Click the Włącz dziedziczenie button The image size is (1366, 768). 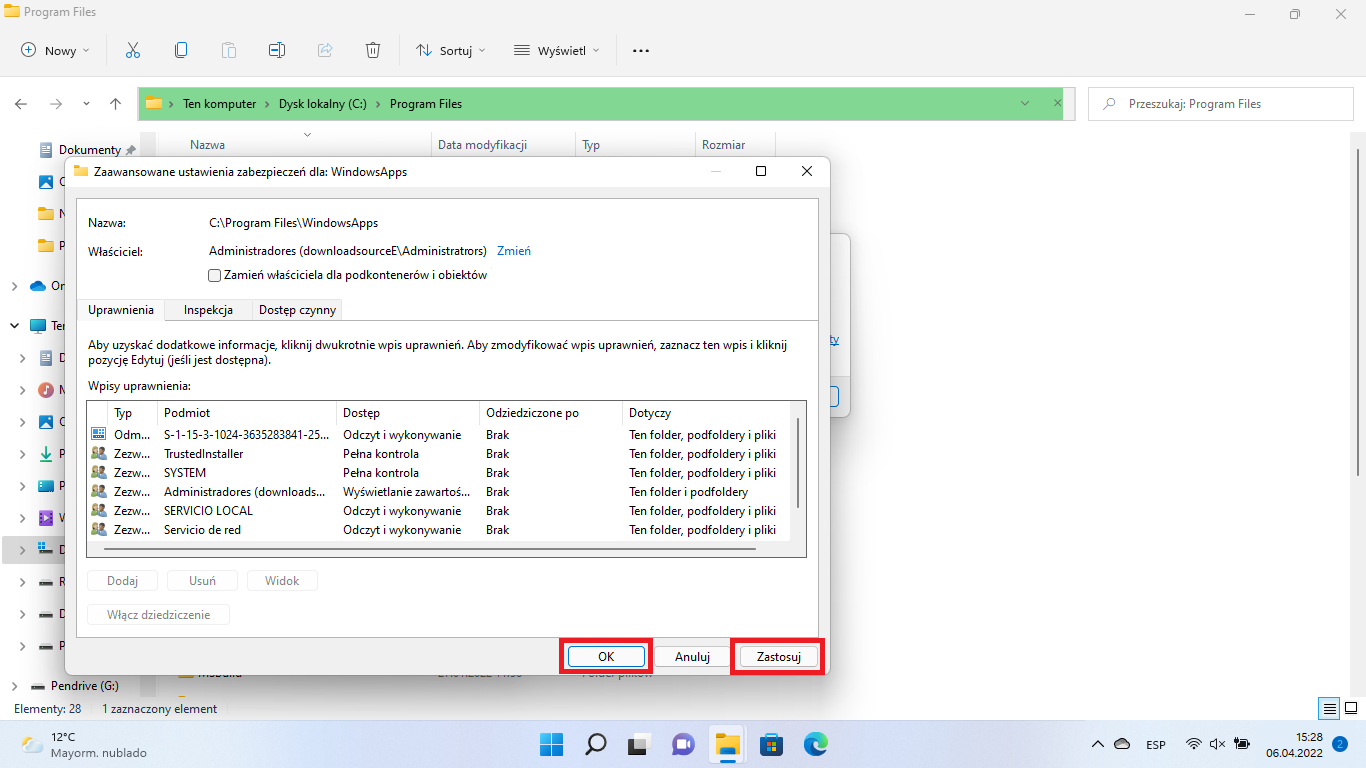point(158,615)
